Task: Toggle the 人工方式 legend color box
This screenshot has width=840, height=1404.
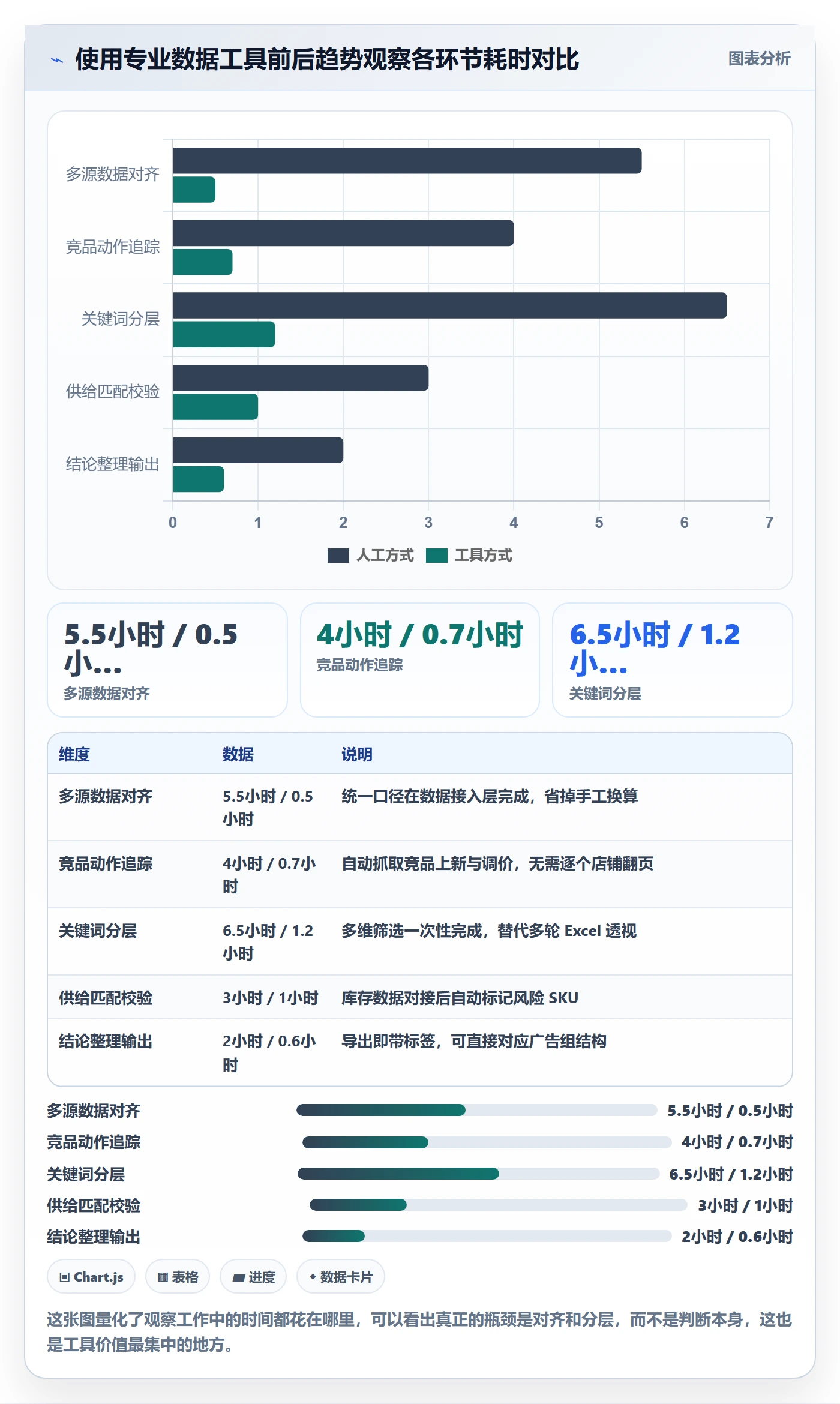Action: (x=338, y=556)
